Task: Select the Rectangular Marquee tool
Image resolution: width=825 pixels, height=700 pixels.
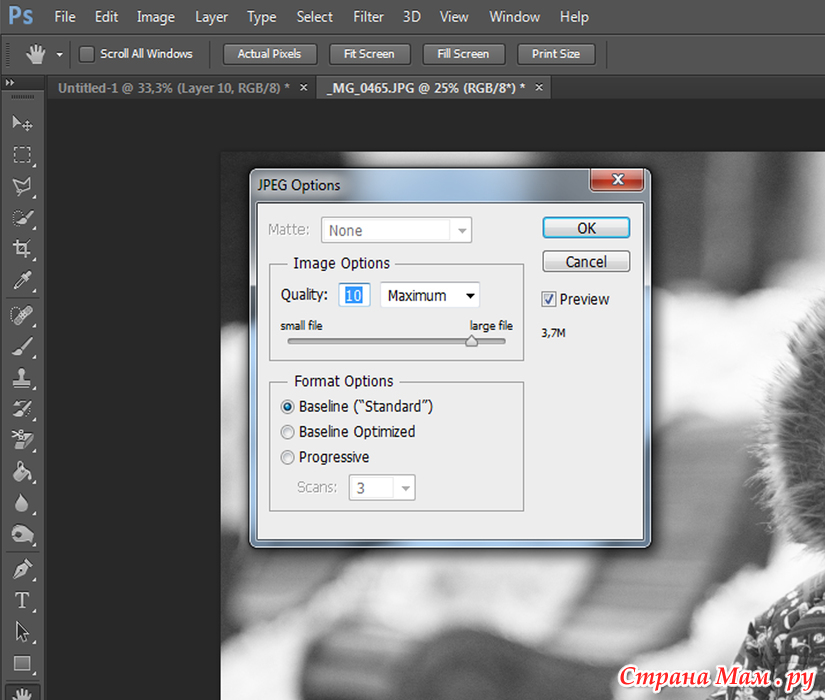Action: point(22,155)
